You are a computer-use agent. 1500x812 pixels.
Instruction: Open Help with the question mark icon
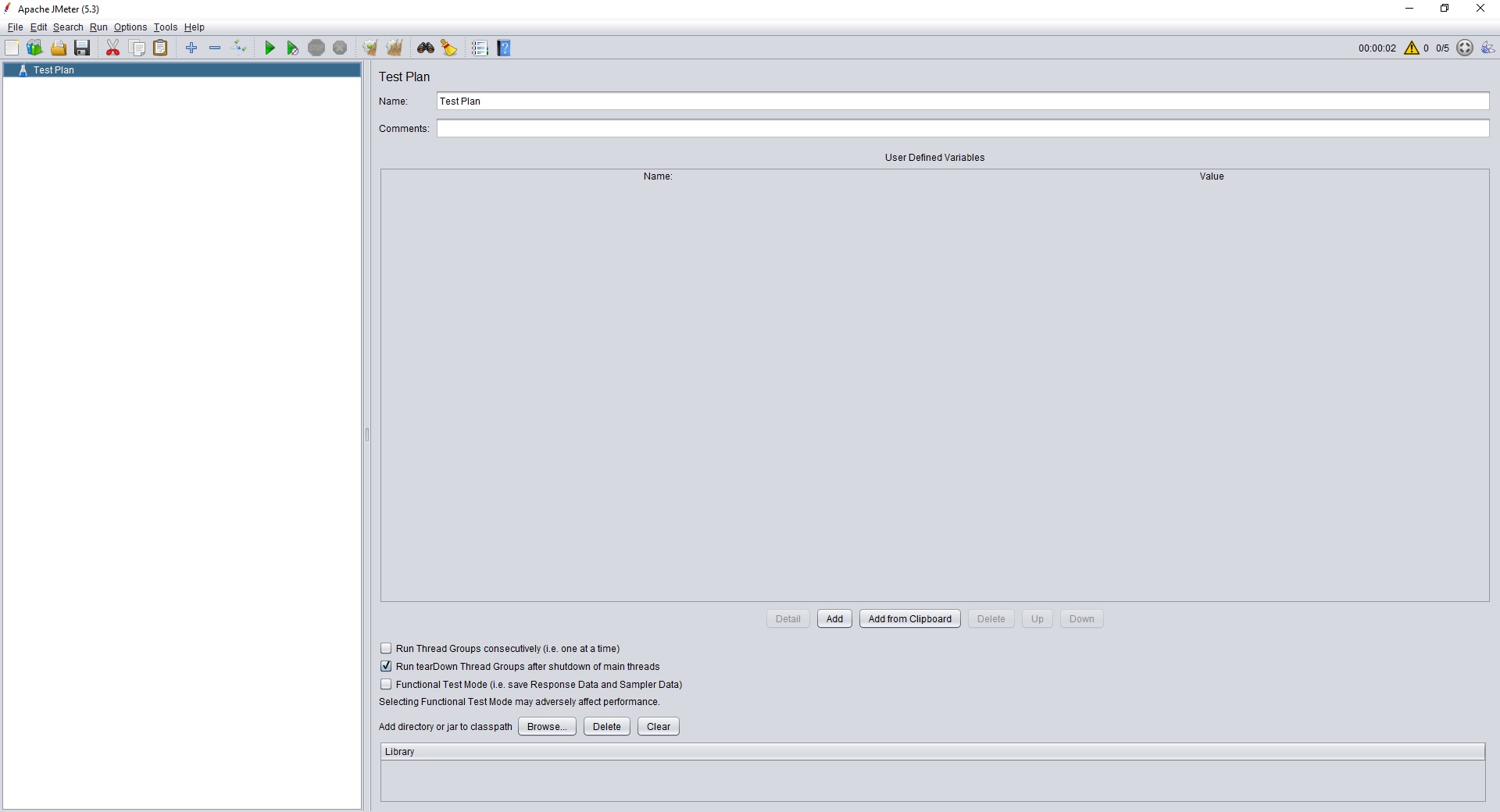coord(504,48)
